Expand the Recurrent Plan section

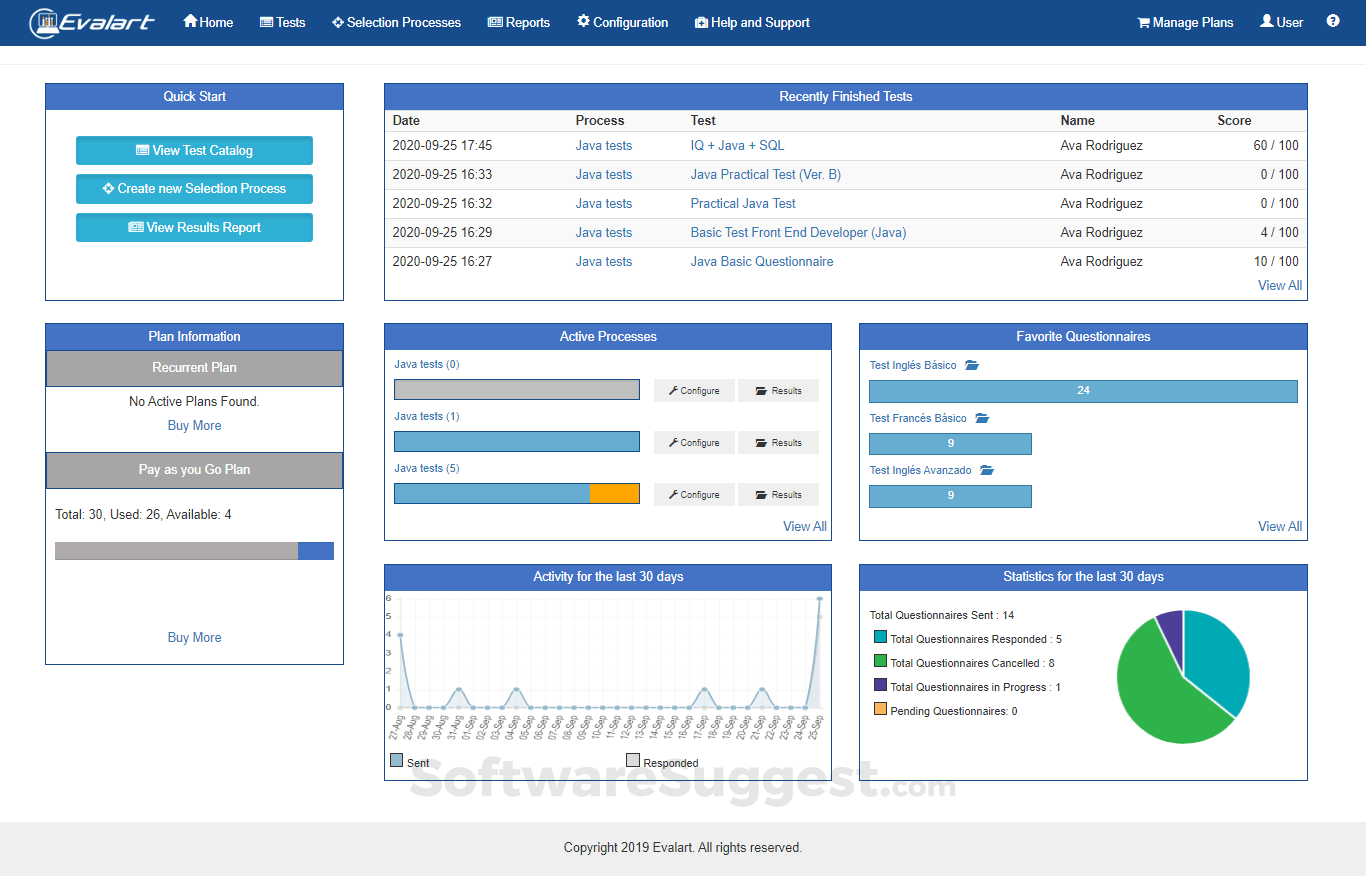pos(194,368)
